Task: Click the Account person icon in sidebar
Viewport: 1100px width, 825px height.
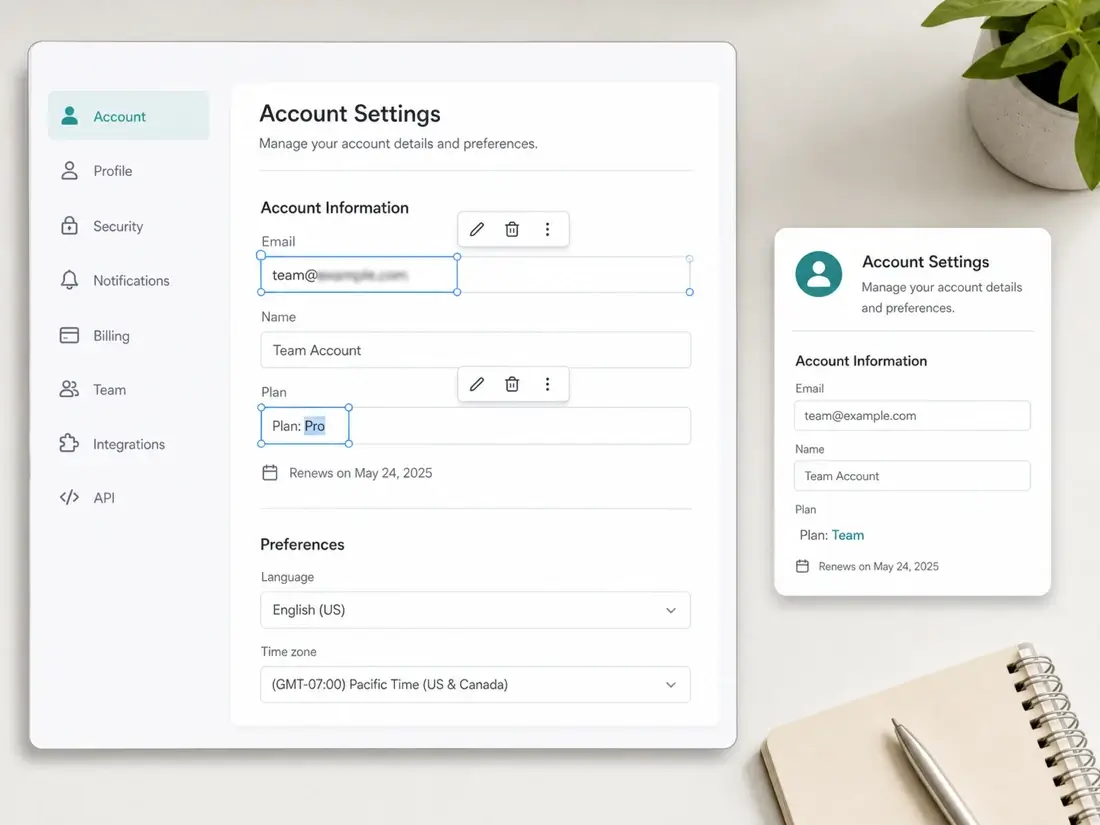Action: [69, 116]
